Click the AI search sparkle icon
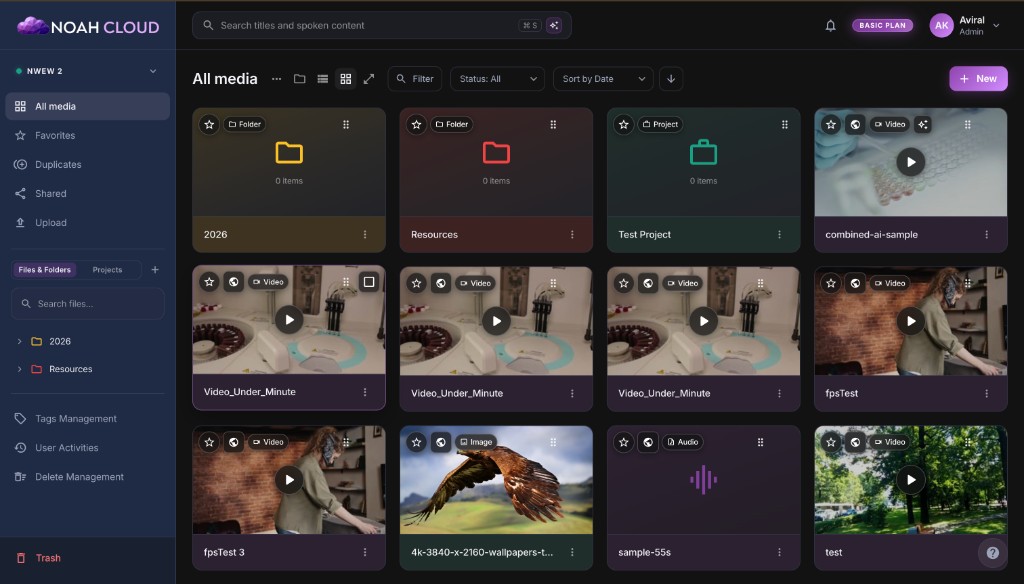1024x584 pixels. click(x=554, y=25)
